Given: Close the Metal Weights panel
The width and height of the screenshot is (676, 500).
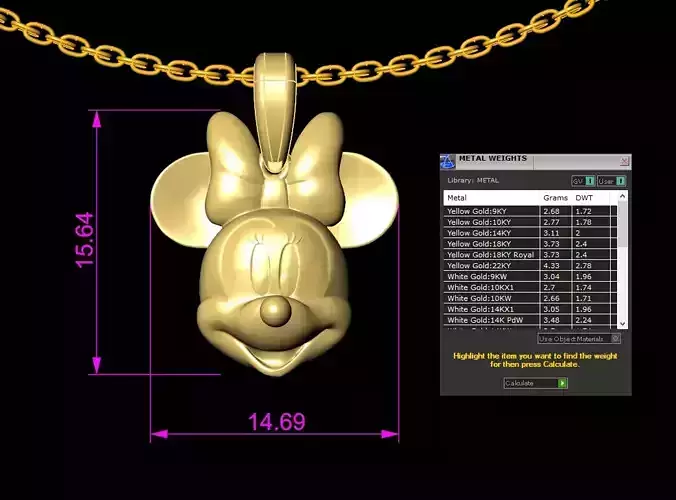Looking at the screenshot, I should 624,161.
